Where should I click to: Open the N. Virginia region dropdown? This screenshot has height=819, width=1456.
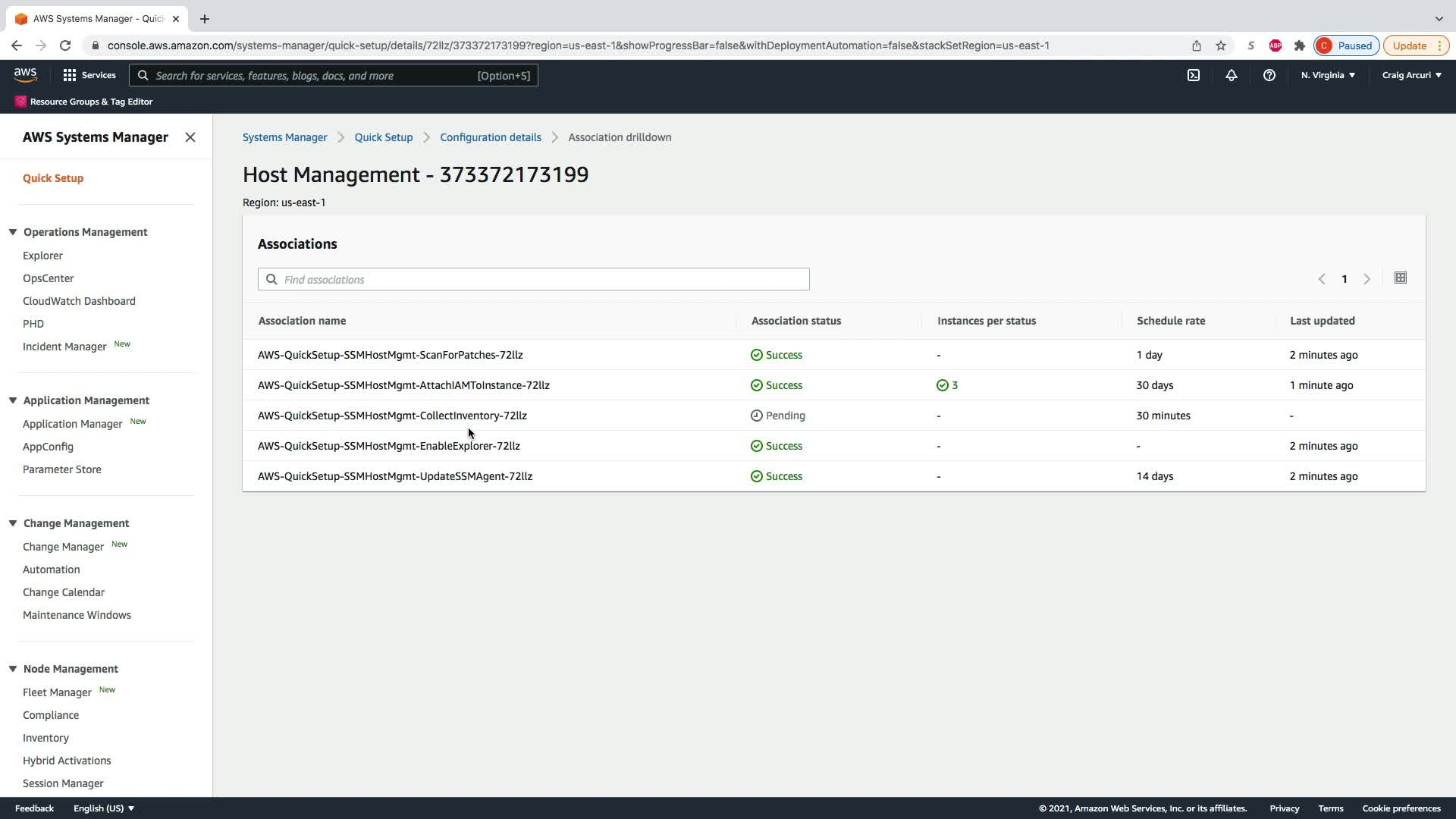tap(1328, 75)
